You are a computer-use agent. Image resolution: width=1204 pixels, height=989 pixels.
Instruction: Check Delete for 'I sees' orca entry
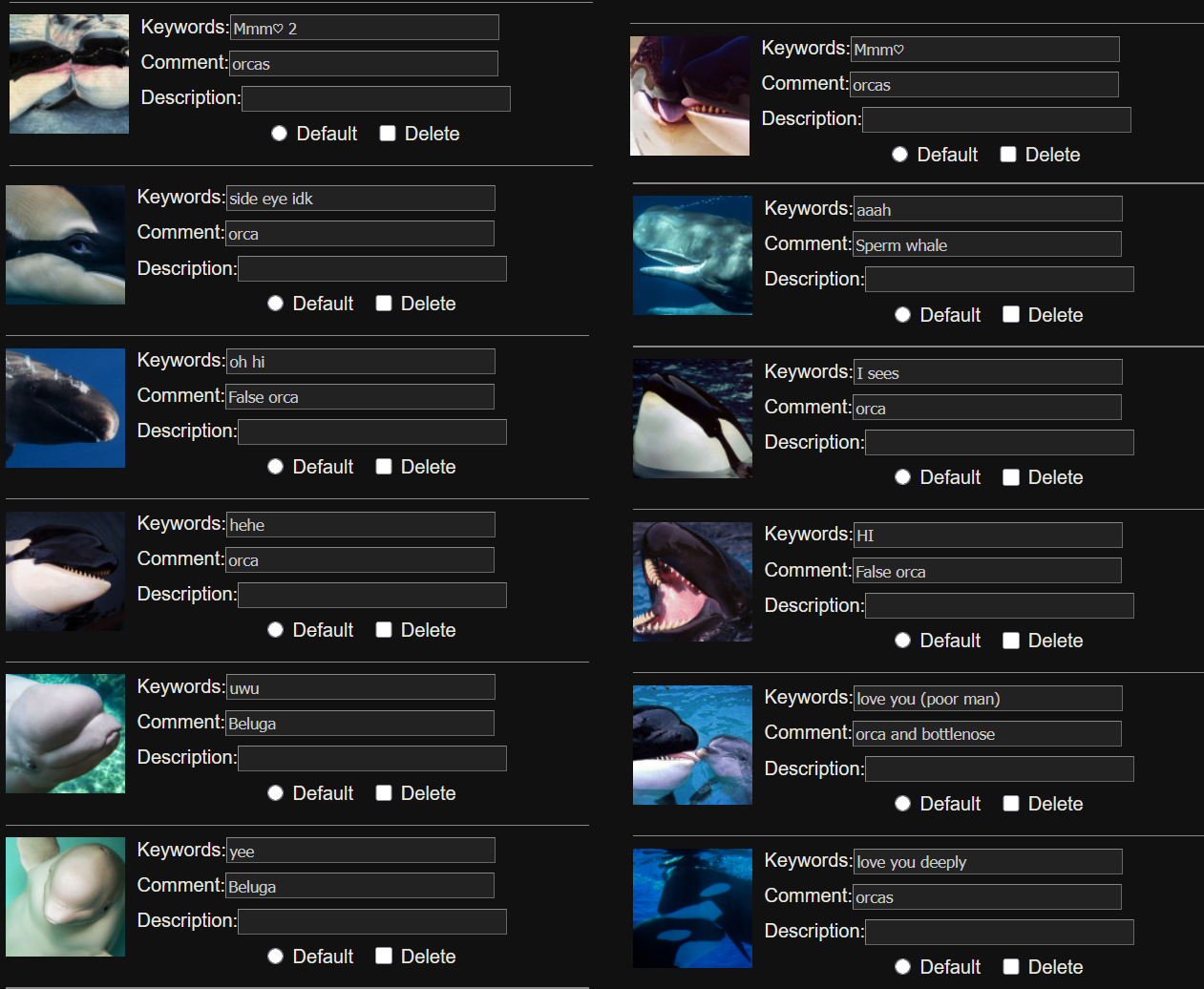click(x=1011, y=477)
